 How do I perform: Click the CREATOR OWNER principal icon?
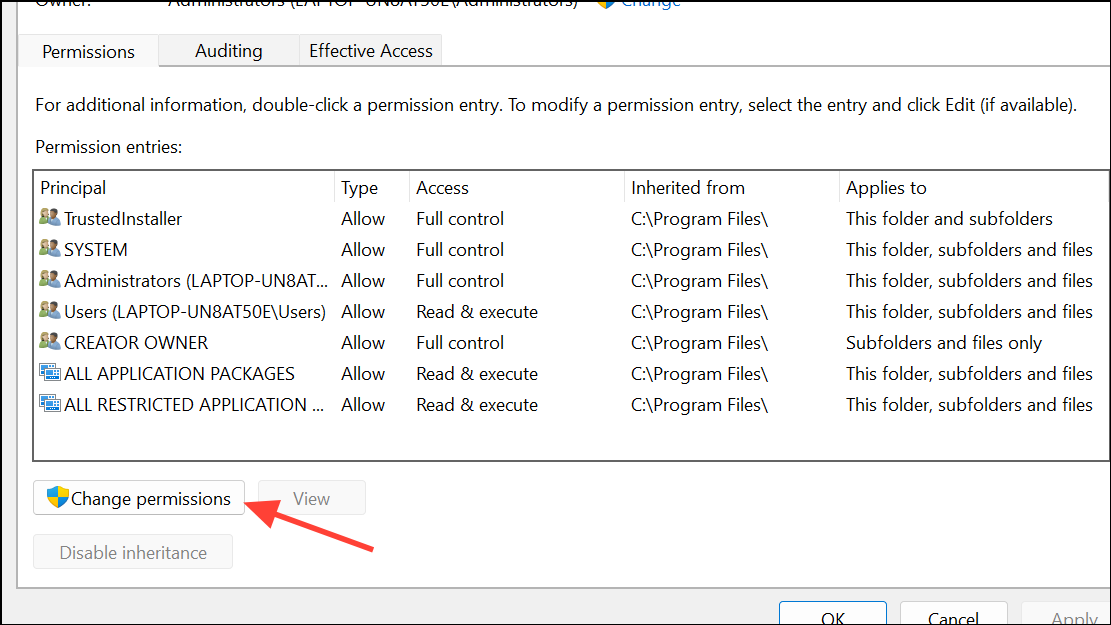(50, 342)
